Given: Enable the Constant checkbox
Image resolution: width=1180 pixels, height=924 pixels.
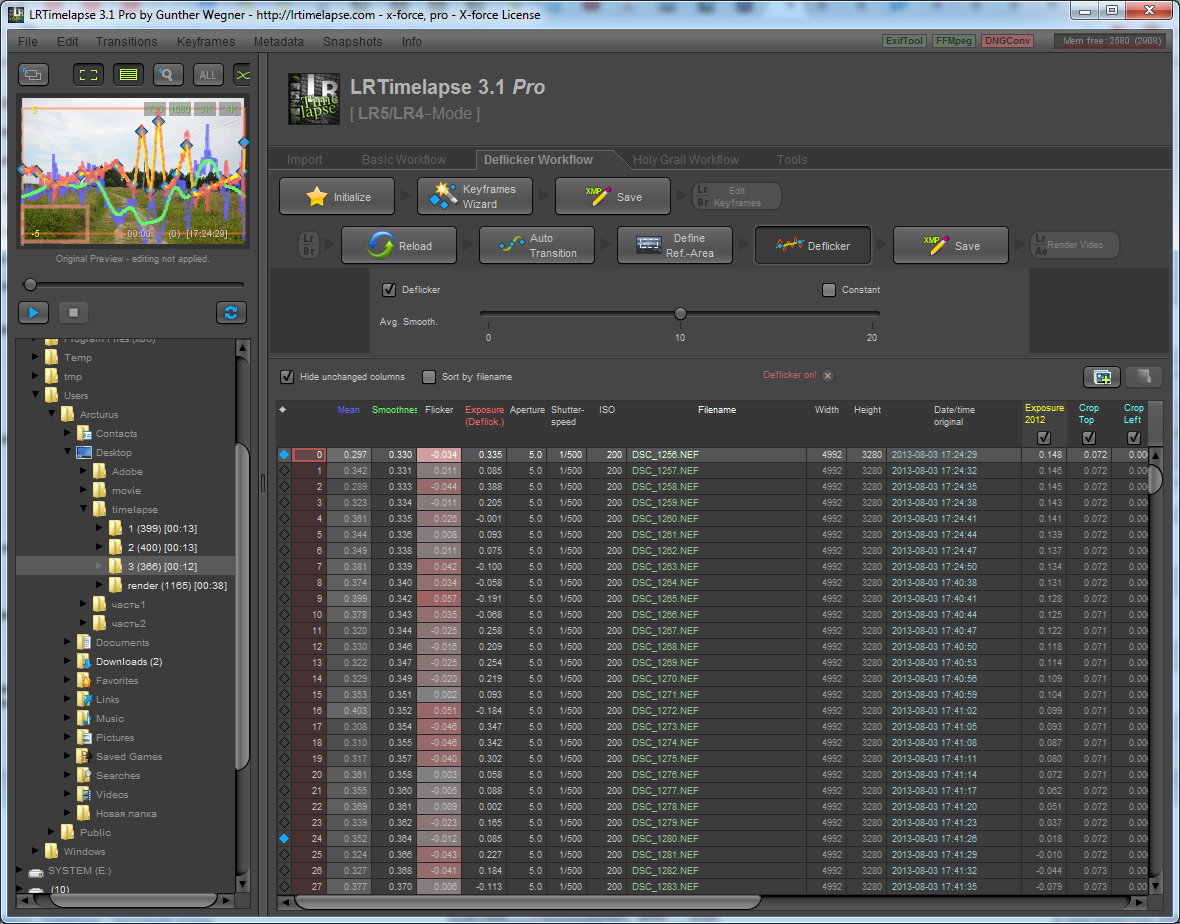Looking at the screenshot, I should 828,290.
